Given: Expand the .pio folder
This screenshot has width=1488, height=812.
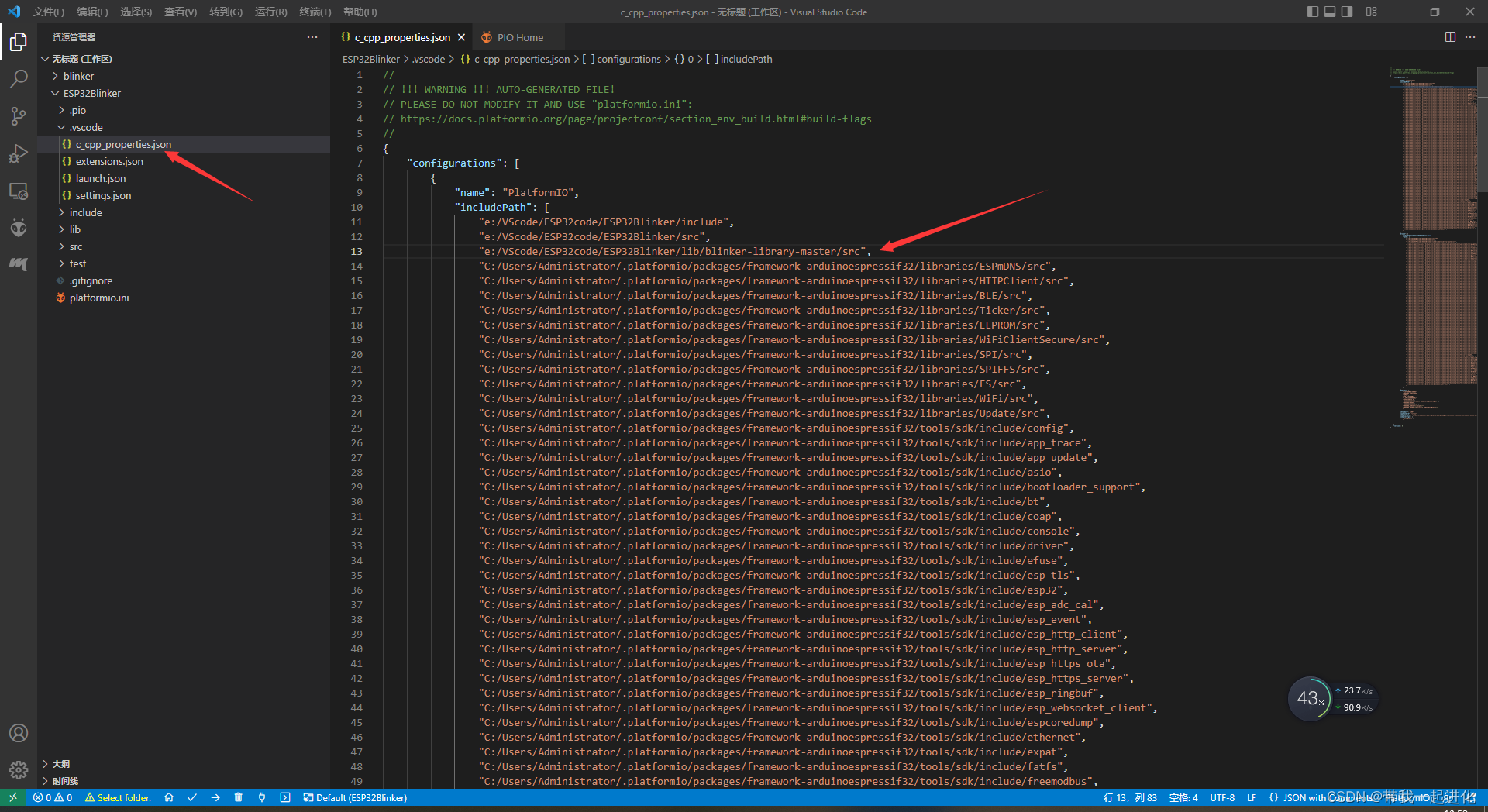Looking at the screenshot, I should [184, 110].
